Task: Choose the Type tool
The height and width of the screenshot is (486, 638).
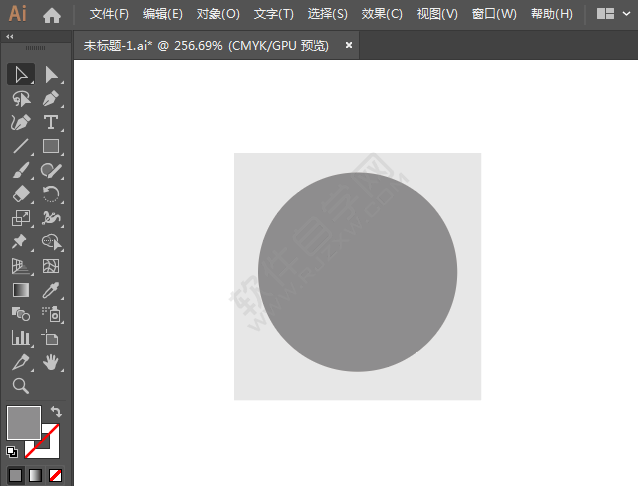Action: [x=51, y=123]
